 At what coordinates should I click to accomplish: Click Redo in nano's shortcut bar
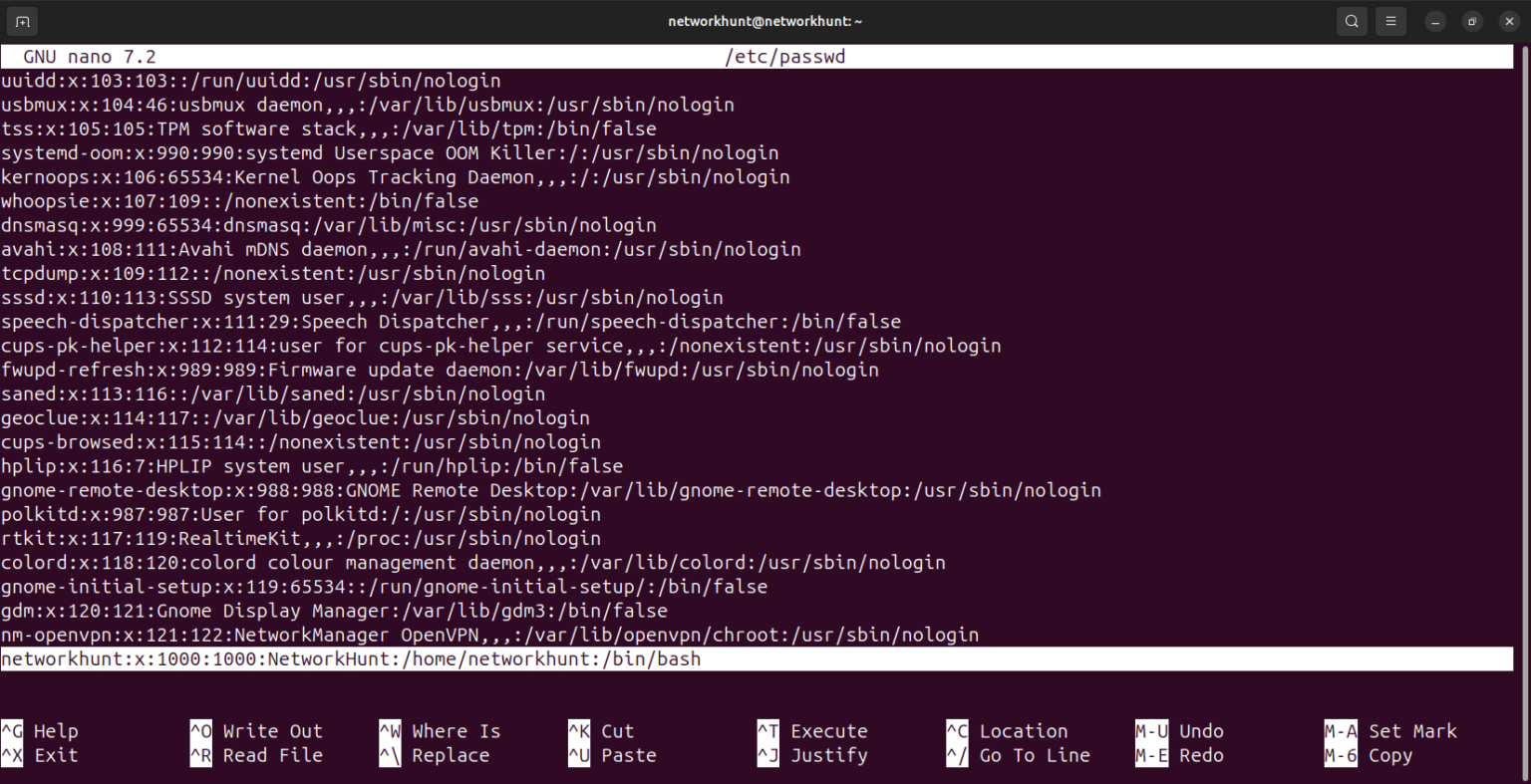(x=1186, y=755)
